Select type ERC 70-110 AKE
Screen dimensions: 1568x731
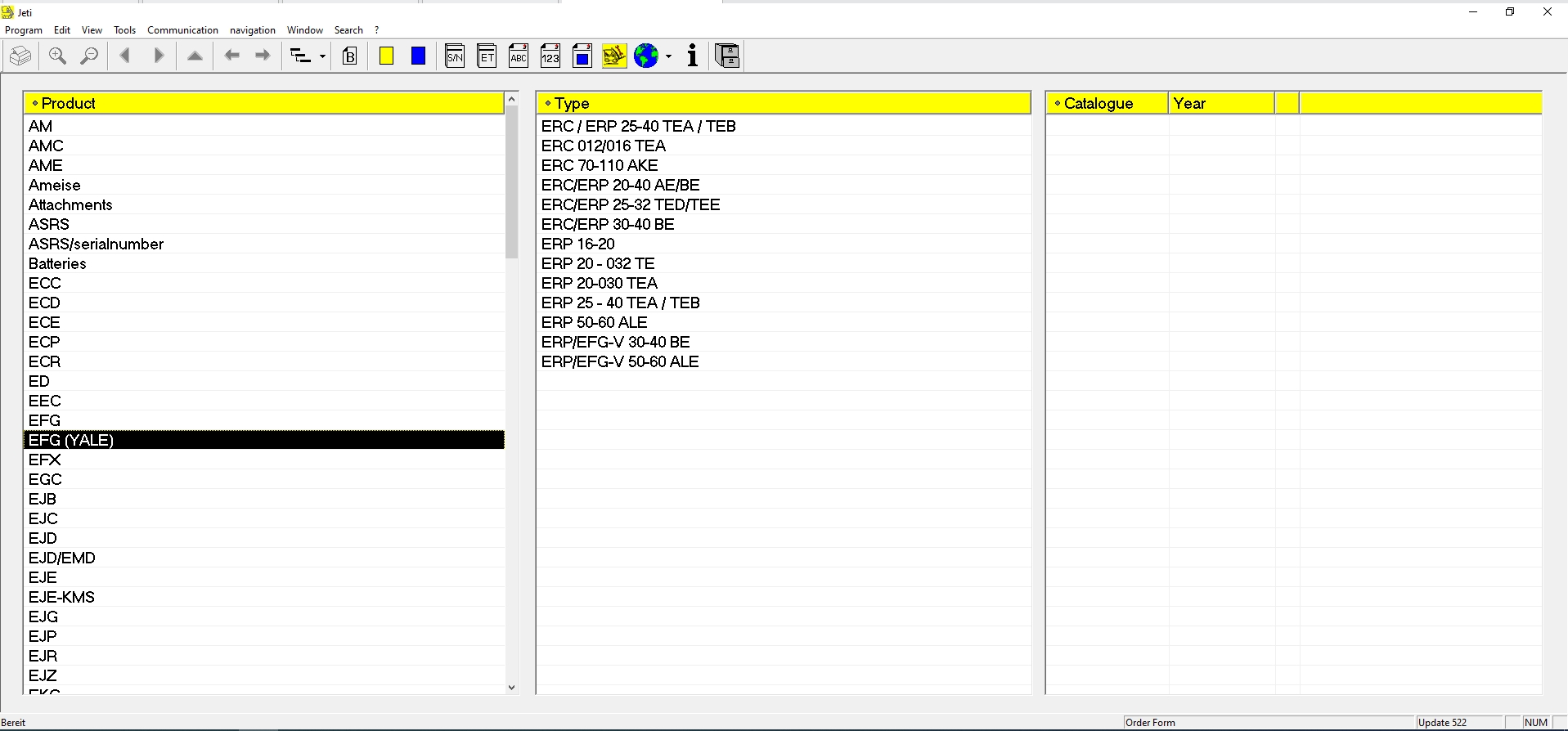tap(784, 165)
